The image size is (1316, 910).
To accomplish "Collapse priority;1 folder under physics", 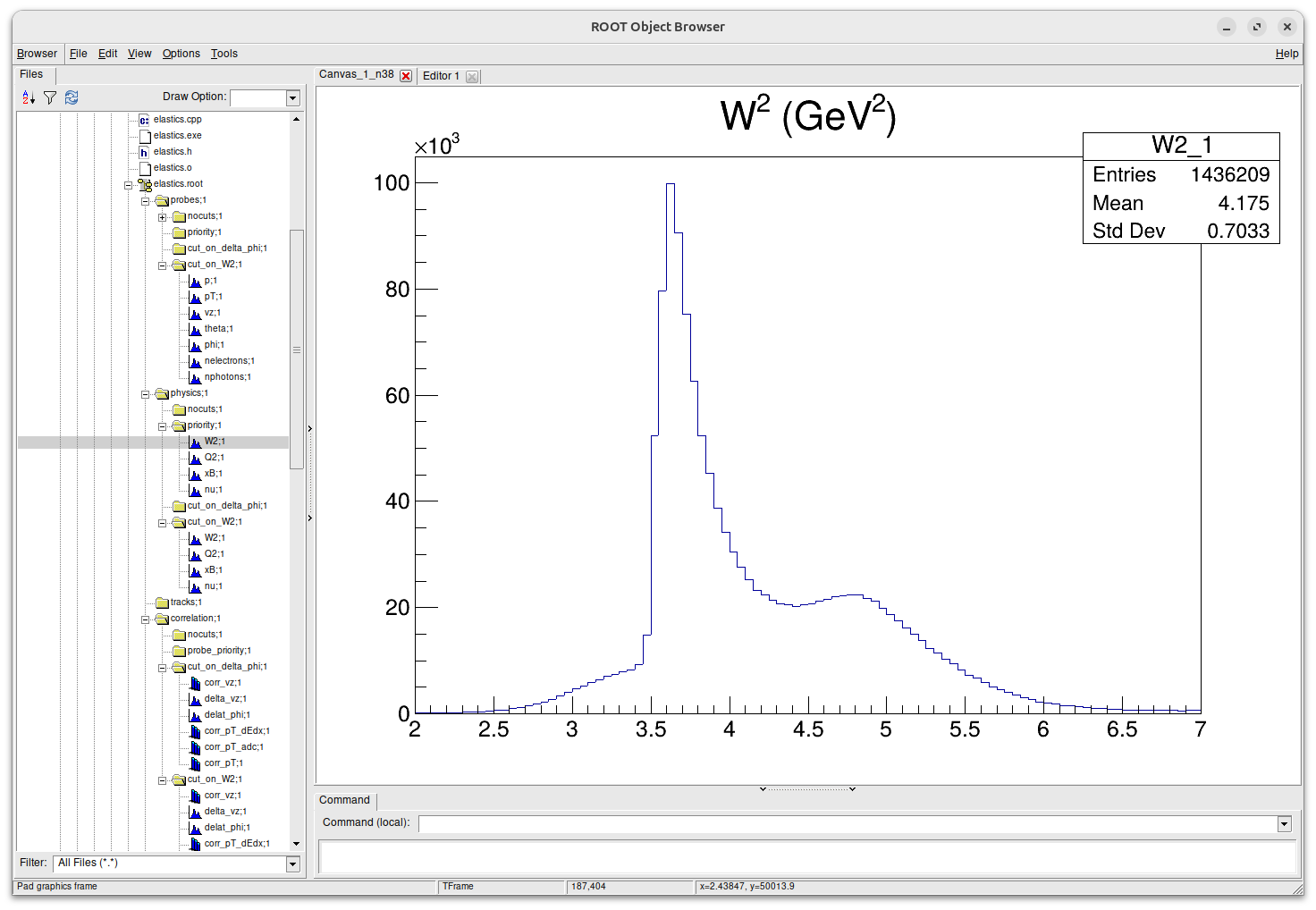I will [x=162, y=426].
